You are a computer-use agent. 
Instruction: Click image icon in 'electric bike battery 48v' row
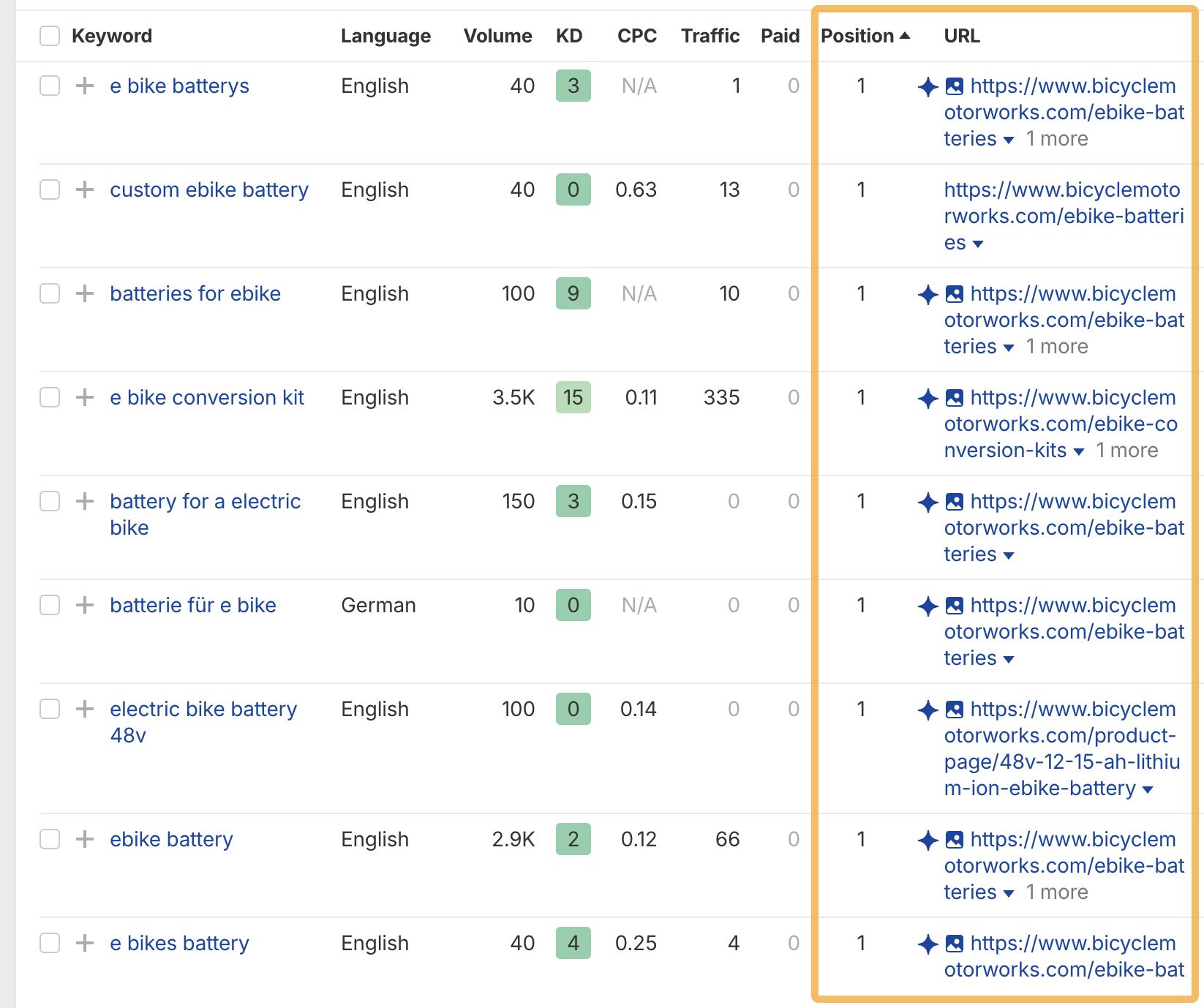(x=954, y=710)
